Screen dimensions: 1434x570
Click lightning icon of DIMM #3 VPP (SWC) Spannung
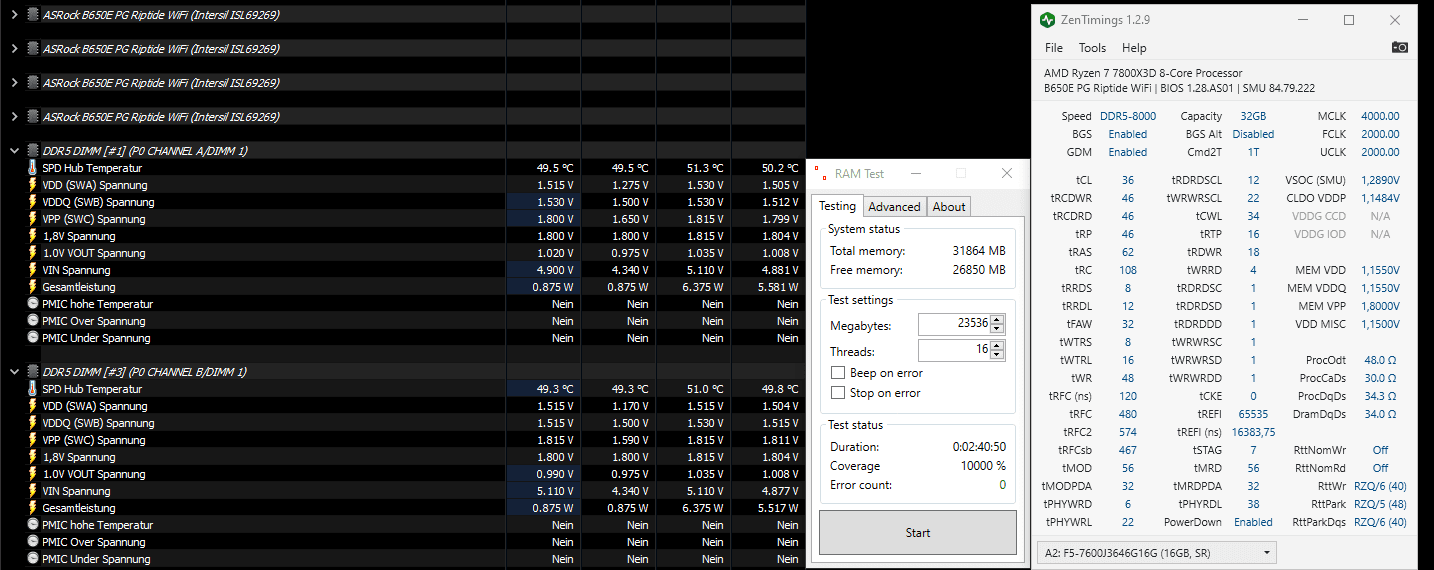(32, 440)
